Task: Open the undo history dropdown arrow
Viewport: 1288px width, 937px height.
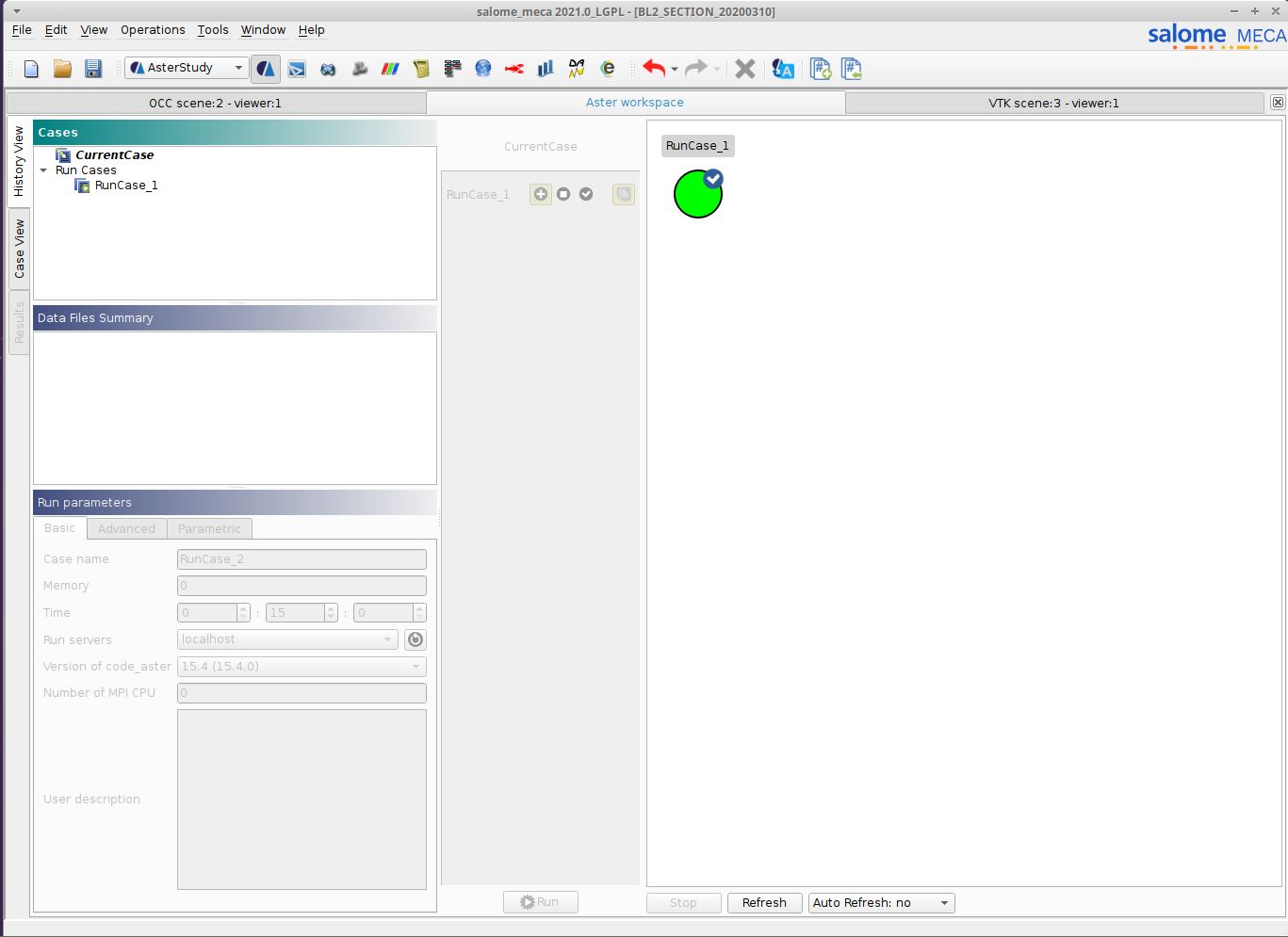Action: [x=675, y=70]
